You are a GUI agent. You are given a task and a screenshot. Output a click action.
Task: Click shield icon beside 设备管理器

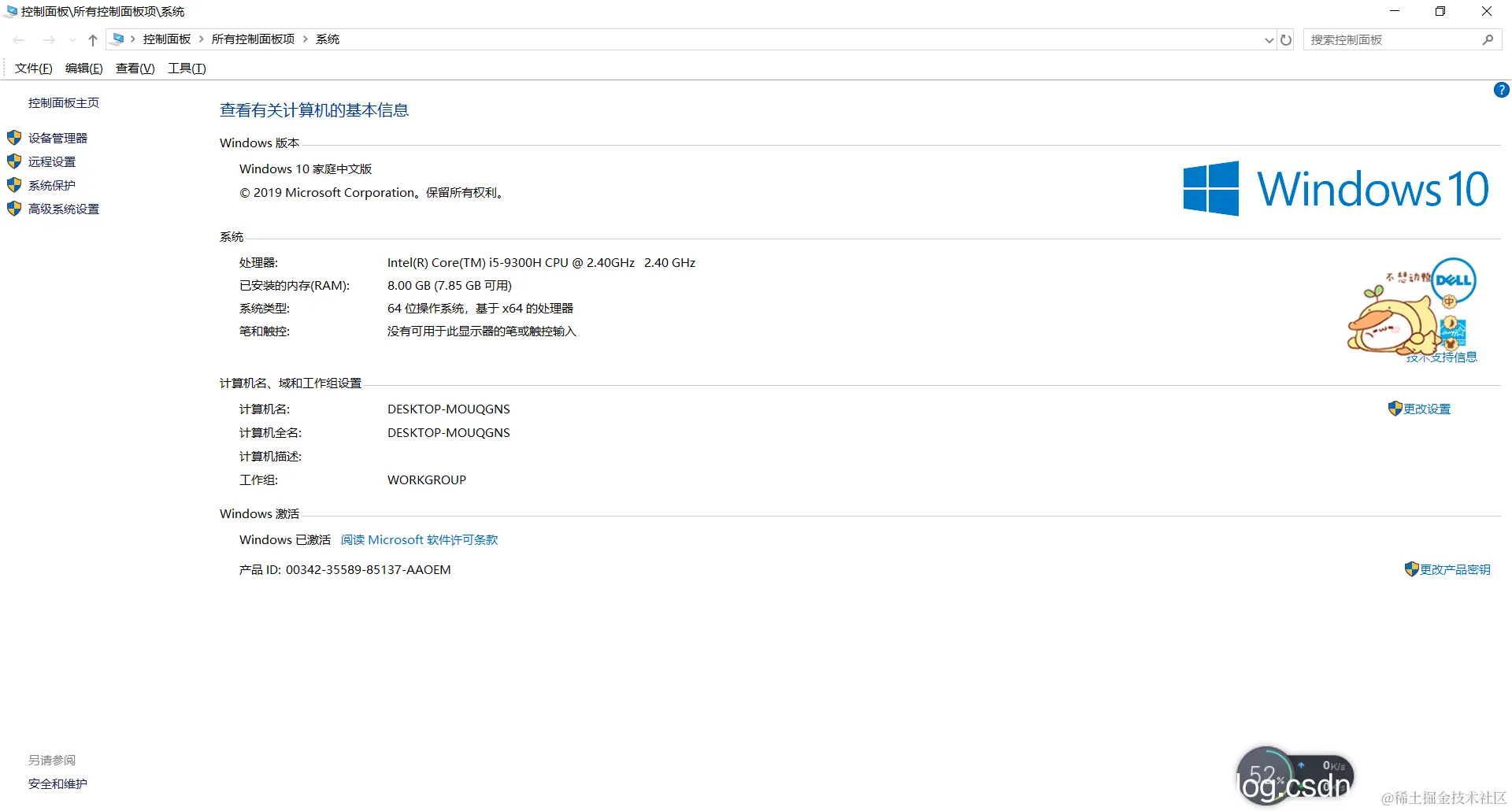click(x=14, y=138)
